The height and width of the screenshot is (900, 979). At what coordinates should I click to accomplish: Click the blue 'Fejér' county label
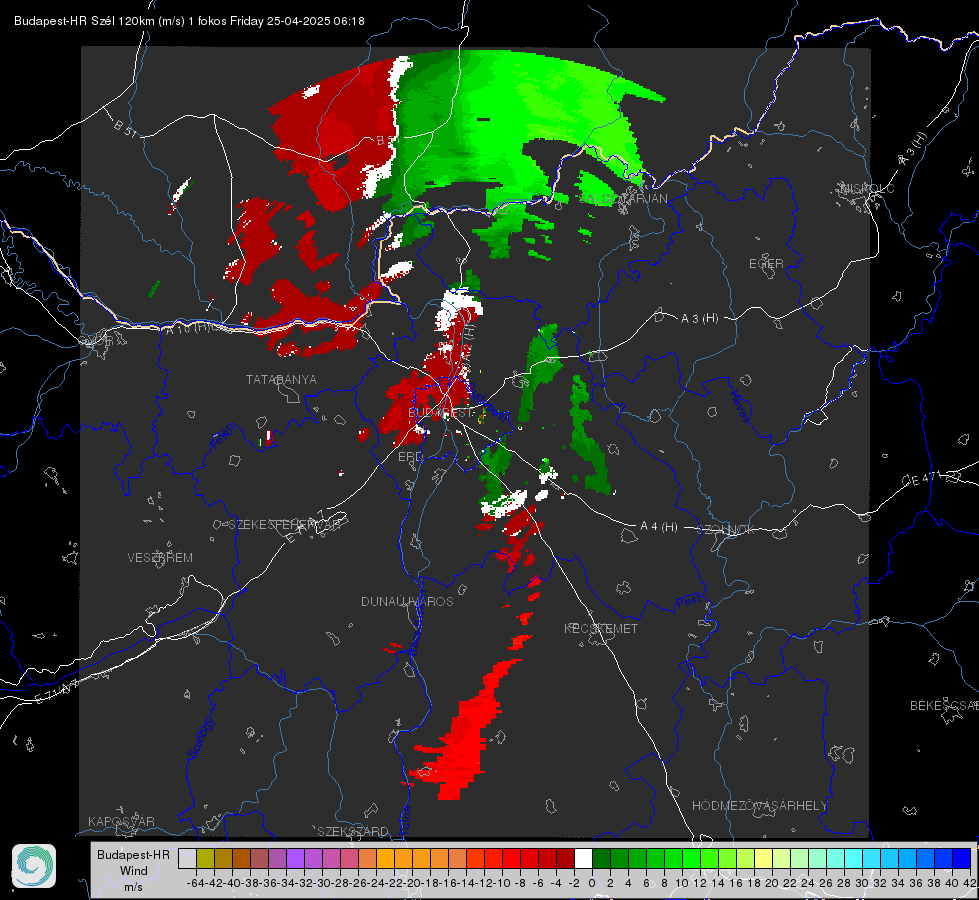[224, 437]
